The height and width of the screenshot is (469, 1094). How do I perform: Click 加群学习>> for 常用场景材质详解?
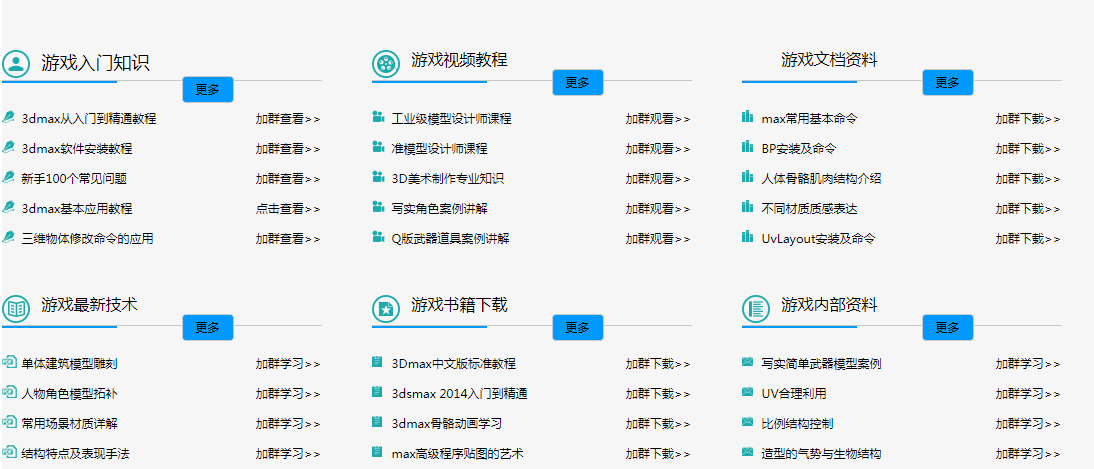tap(288, 424)
